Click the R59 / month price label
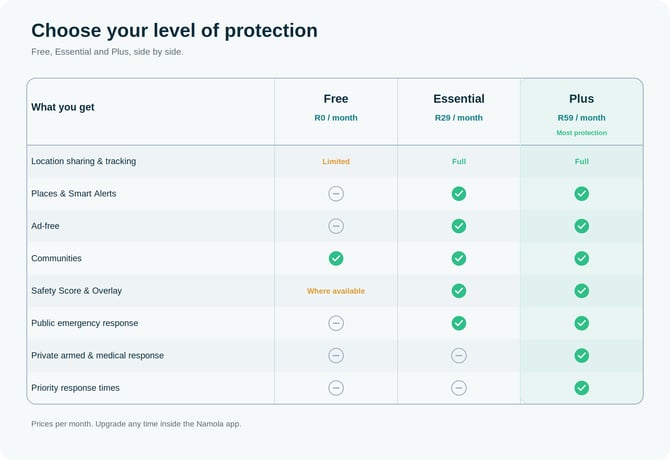 click(x=582, y=118)
